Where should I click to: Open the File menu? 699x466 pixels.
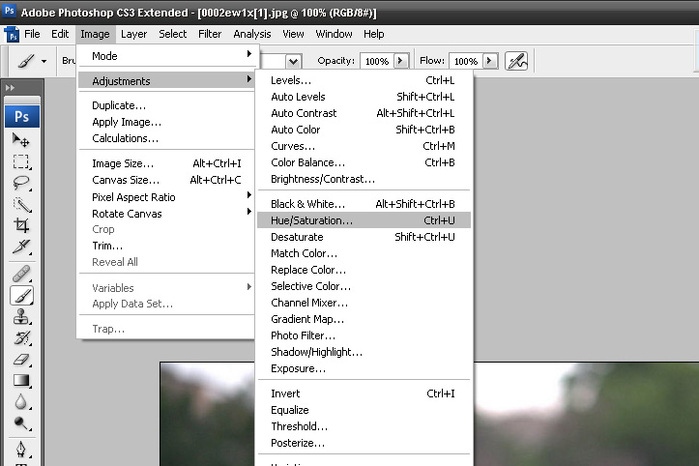(32, 34)
